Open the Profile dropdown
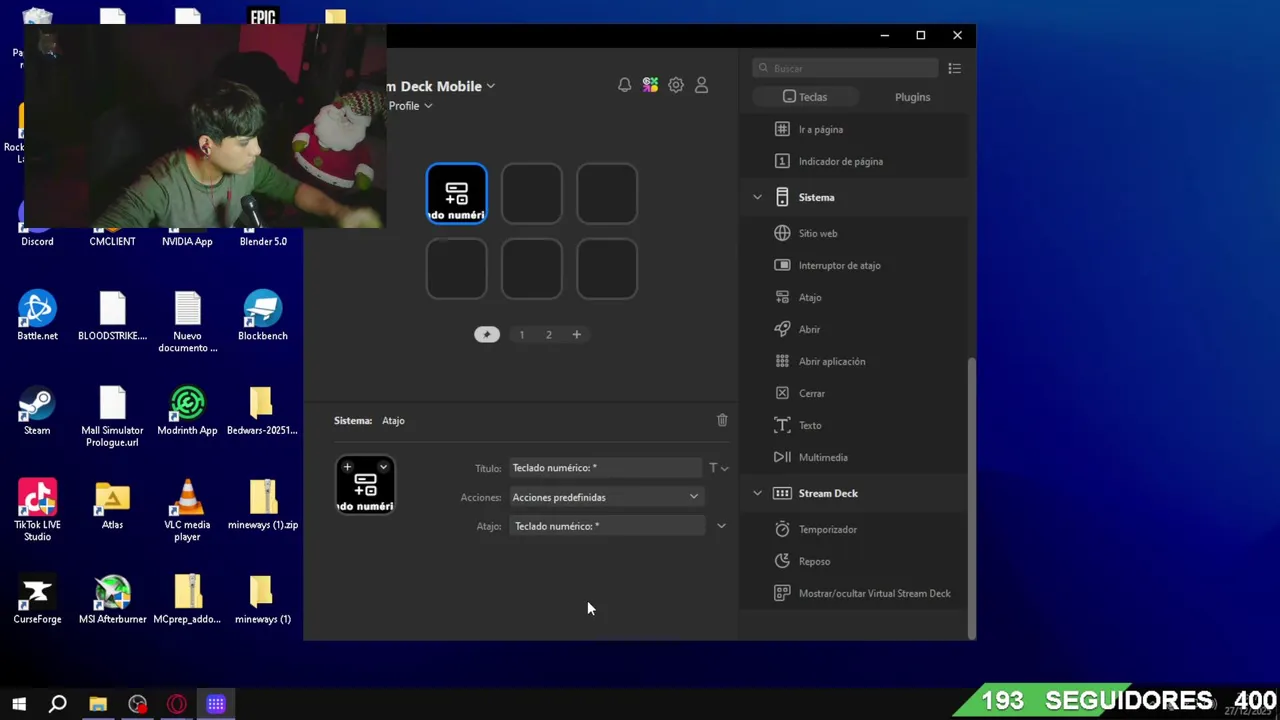 [x=410, y=106]
